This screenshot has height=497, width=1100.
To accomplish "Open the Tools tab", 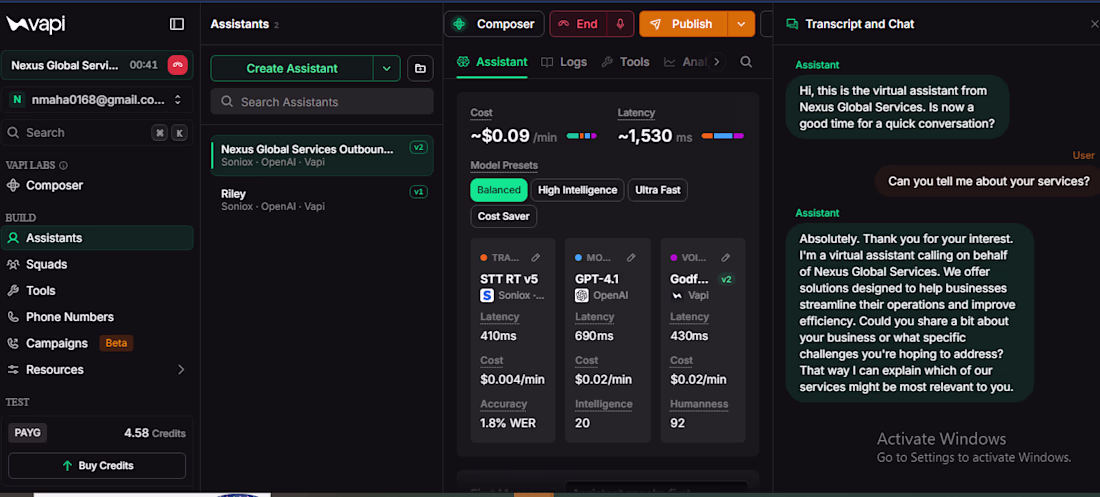I will pos(625,62).
